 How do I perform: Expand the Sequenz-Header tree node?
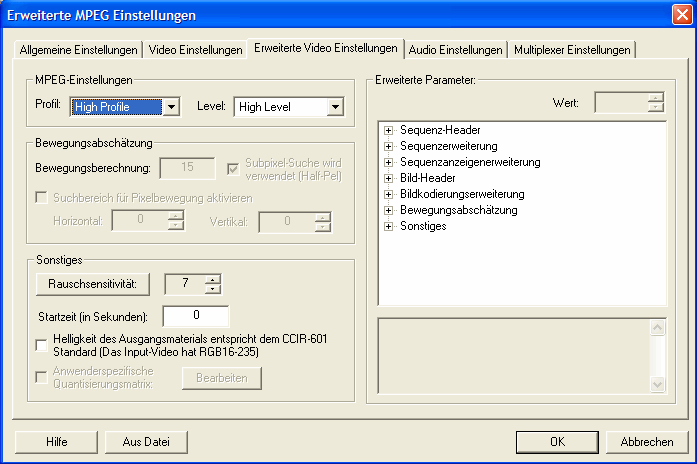(x=389, y=131)
